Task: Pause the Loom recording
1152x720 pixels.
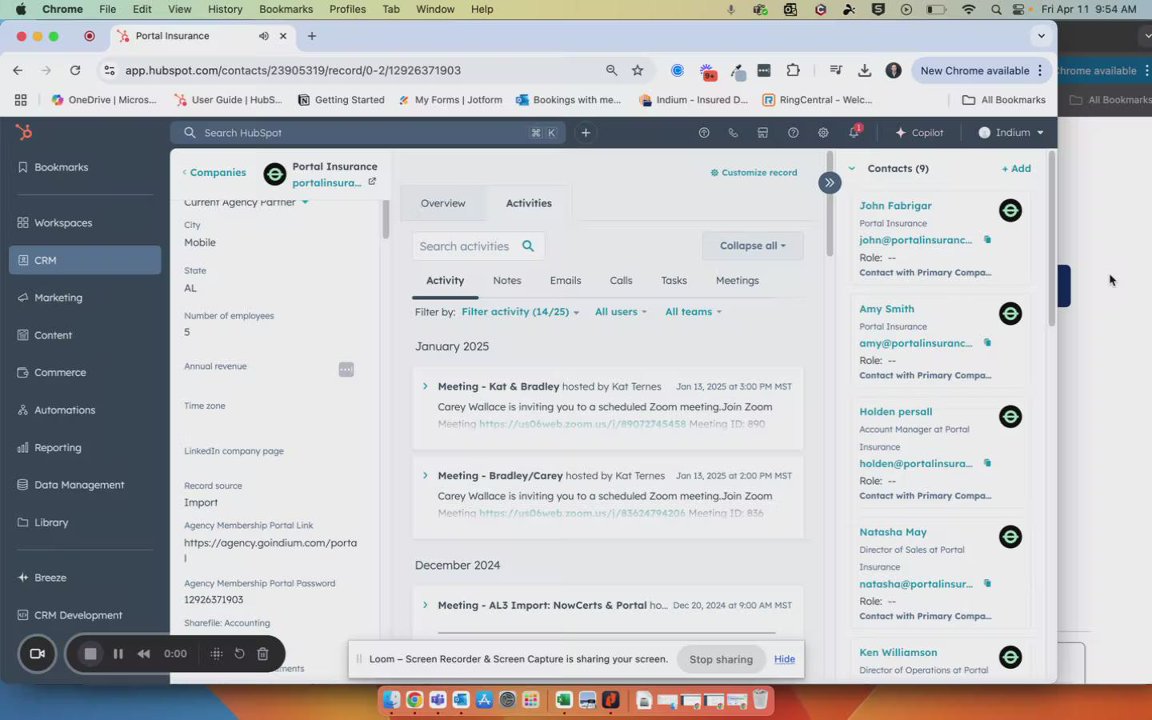Action: tap(118, 654)
